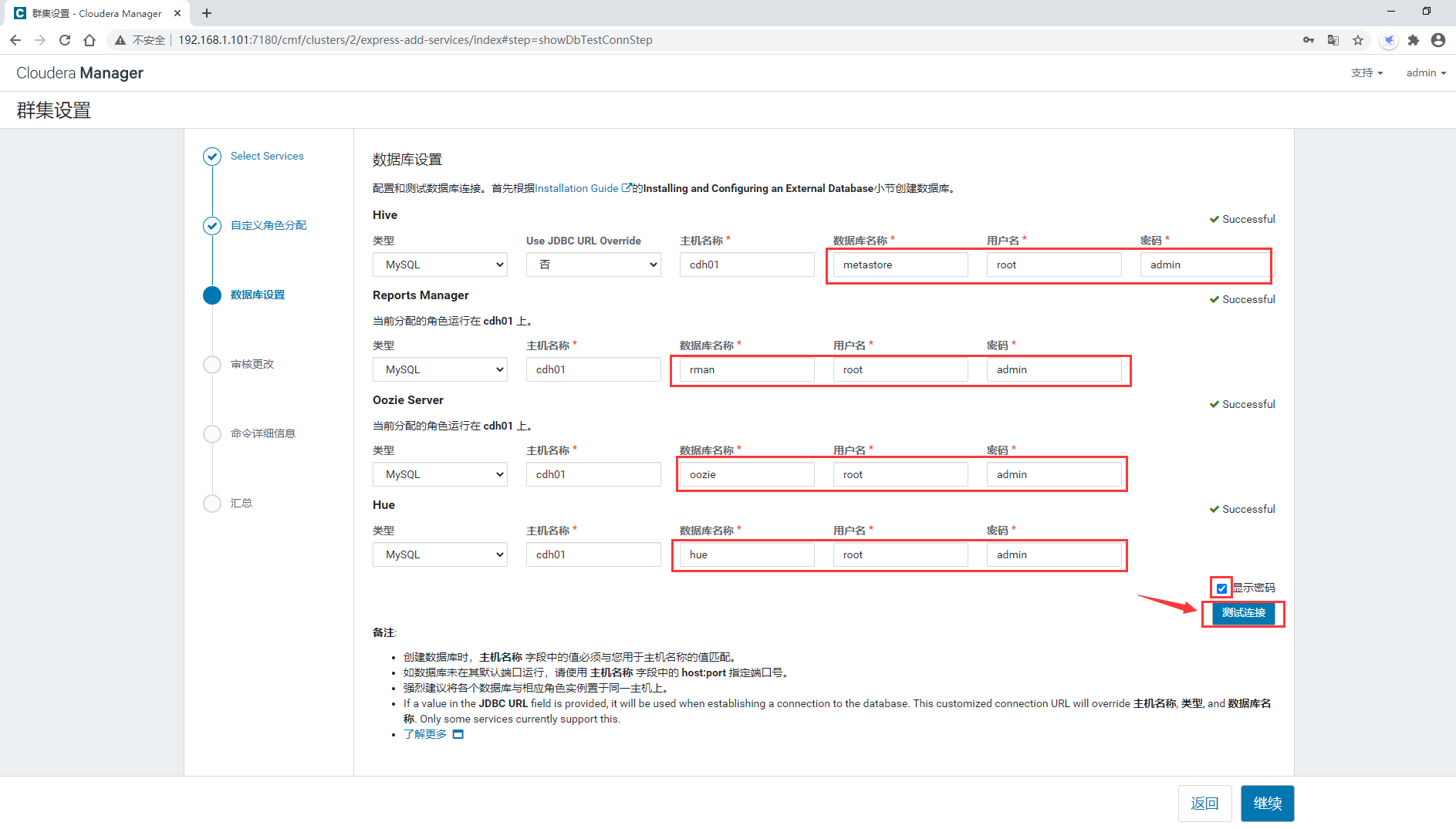Reload the Cloudera Manager page

pyautogui.click(x=65, y=40)
